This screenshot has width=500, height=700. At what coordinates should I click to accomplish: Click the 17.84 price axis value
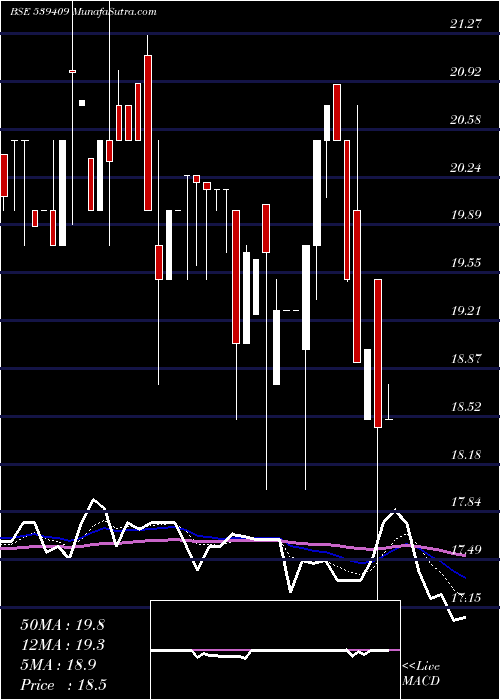click(x=466, y=502)
